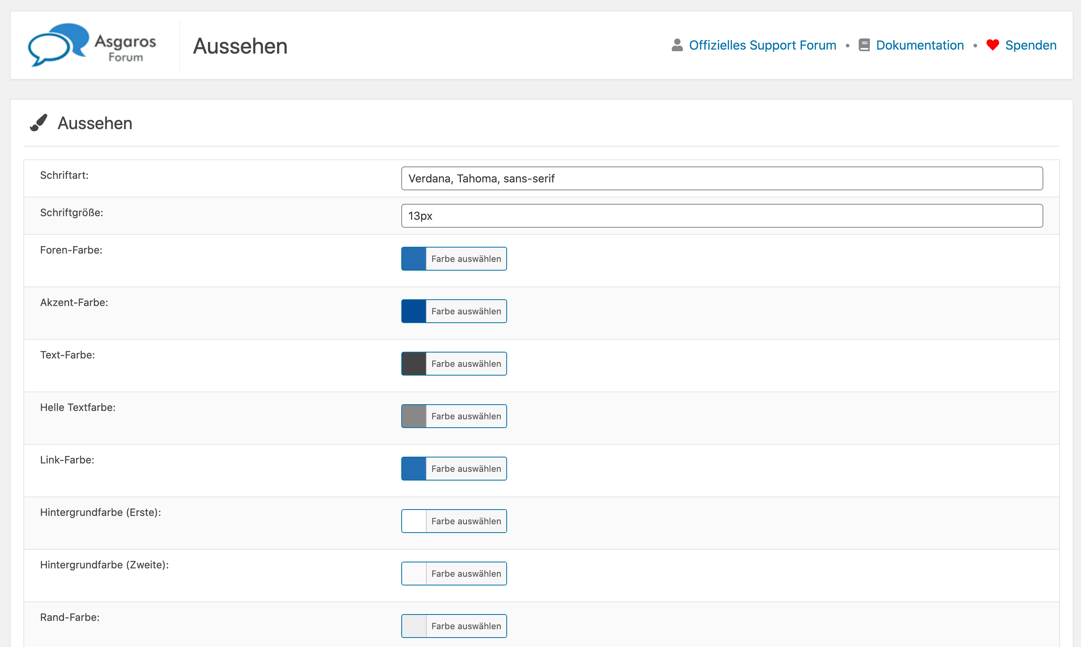The width and height of the screenshot is (1081, 647).
Task: Open the Spenden donation link
Action: (1031, 45)
